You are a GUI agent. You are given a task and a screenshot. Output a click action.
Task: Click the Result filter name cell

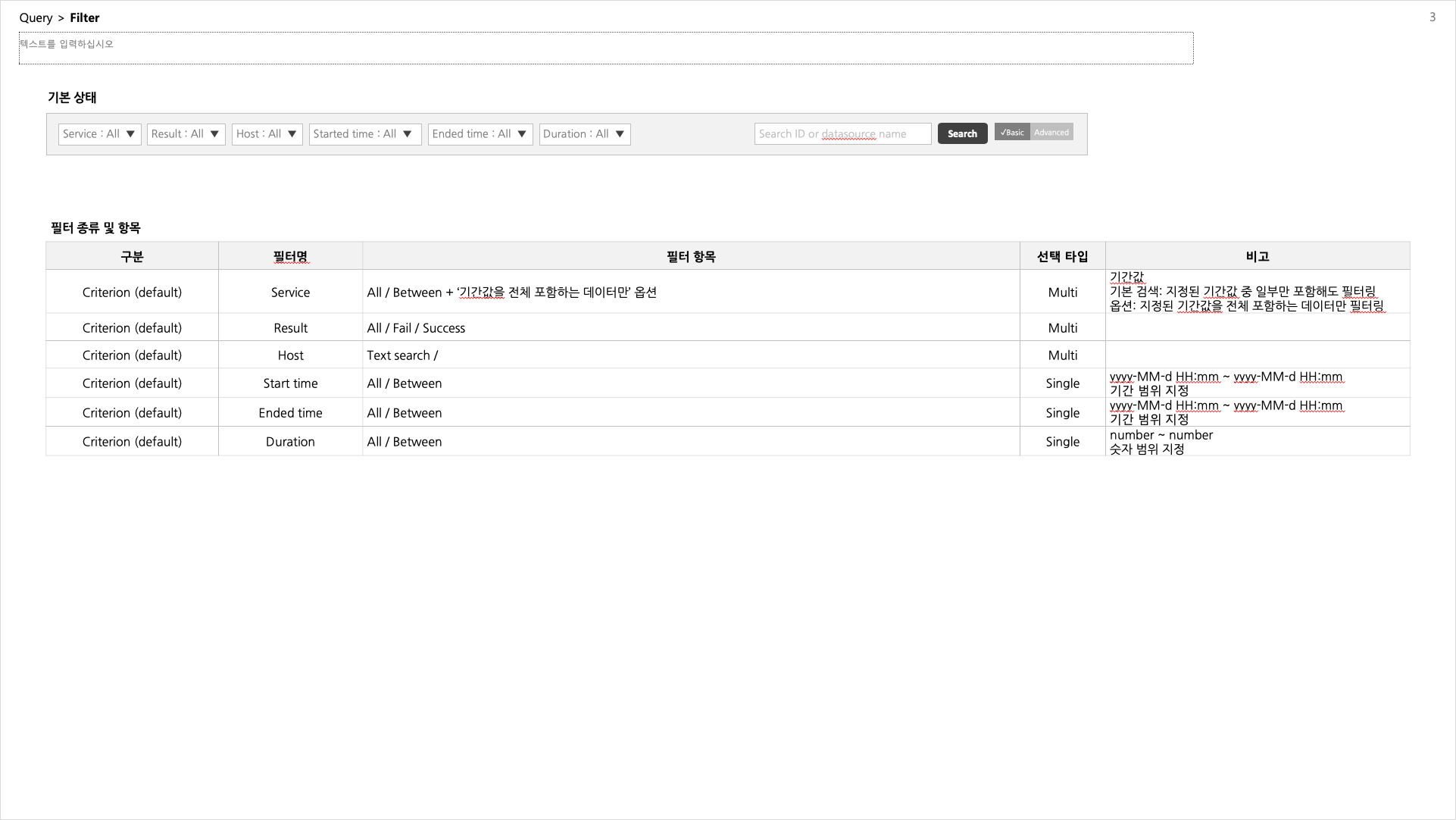(290, 327)
